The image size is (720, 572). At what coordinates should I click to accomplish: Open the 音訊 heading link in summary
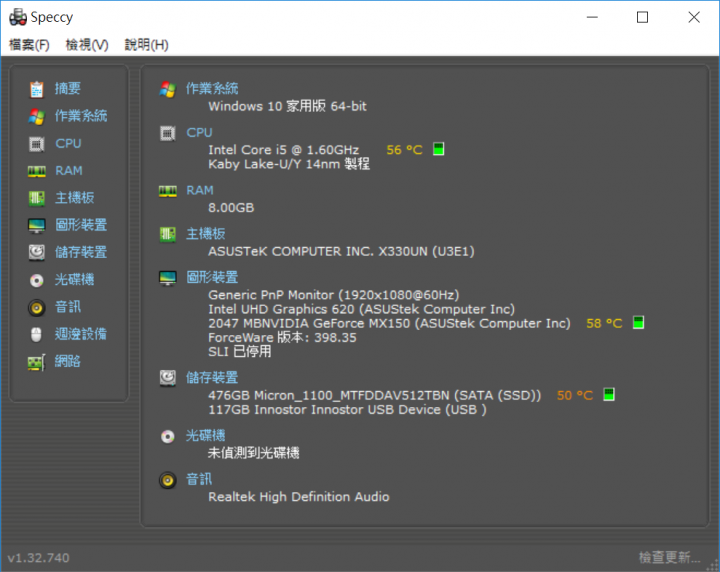[x=199, y=479]
